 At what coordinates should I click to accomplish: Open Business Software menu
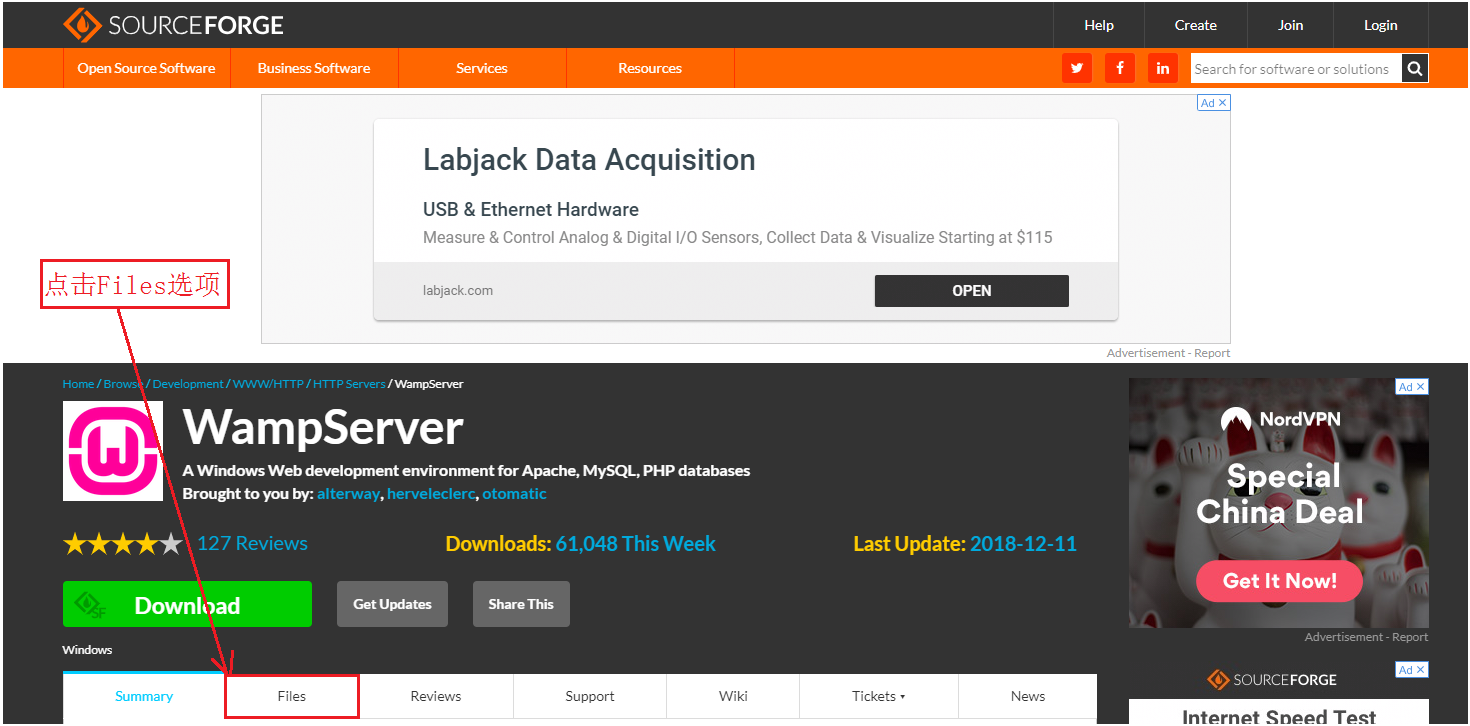point(314,68)
